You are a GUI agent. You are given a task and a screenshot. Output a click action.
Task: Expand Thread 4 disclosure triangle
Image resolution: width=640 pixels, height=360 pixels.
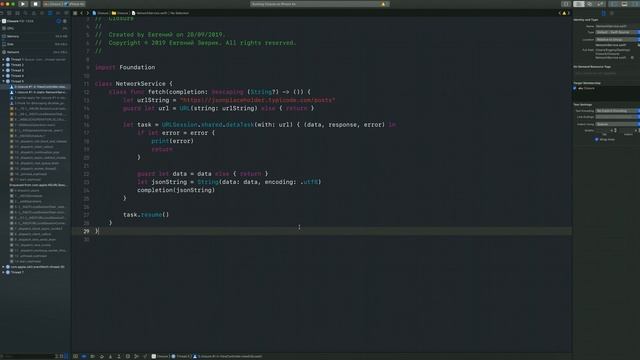pyautogui.click(x=3, y=76)
